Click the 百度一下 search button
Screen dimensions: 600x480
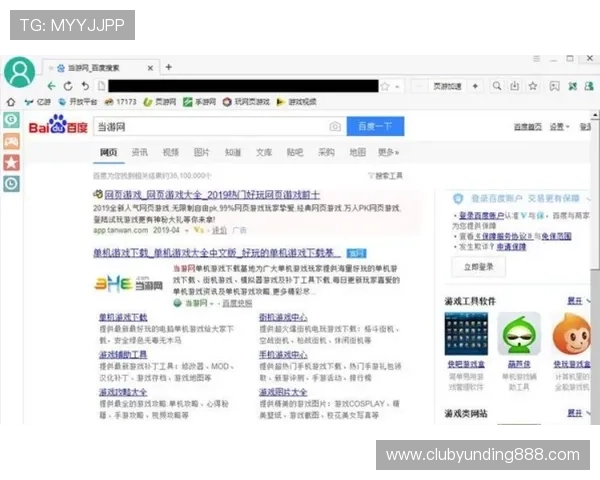tap(375, 126)
